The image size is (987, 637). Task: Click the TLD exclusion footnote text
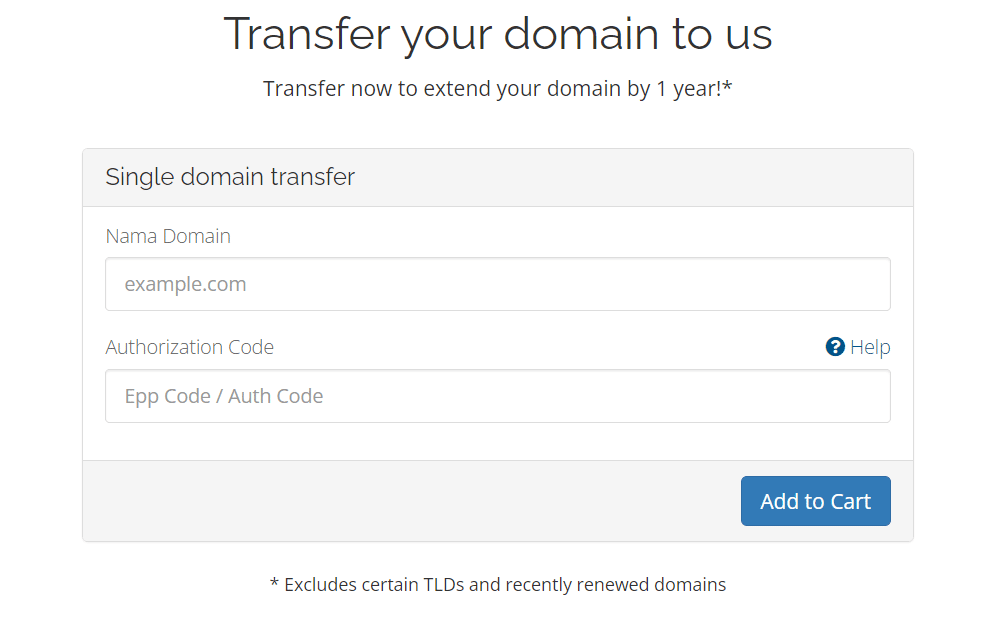(498, 584)
